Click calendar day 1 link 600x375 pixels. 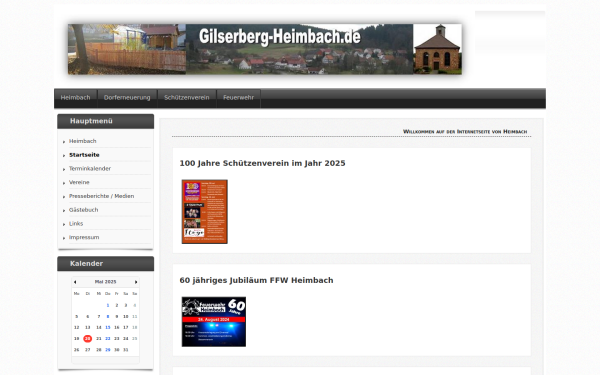coord(108,305)
